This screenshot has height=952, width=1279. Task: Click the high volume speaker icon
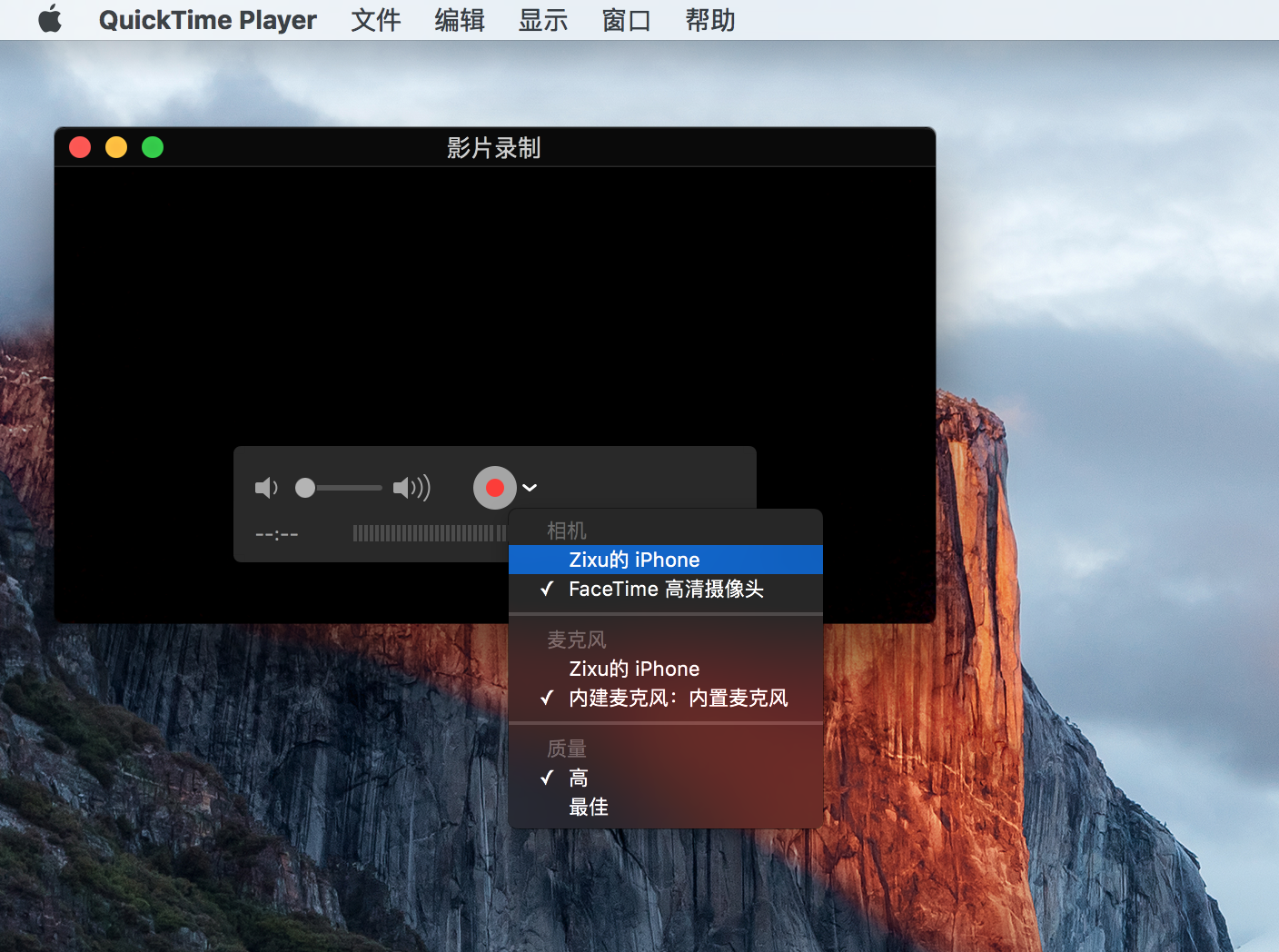click(x=411, y=488)
